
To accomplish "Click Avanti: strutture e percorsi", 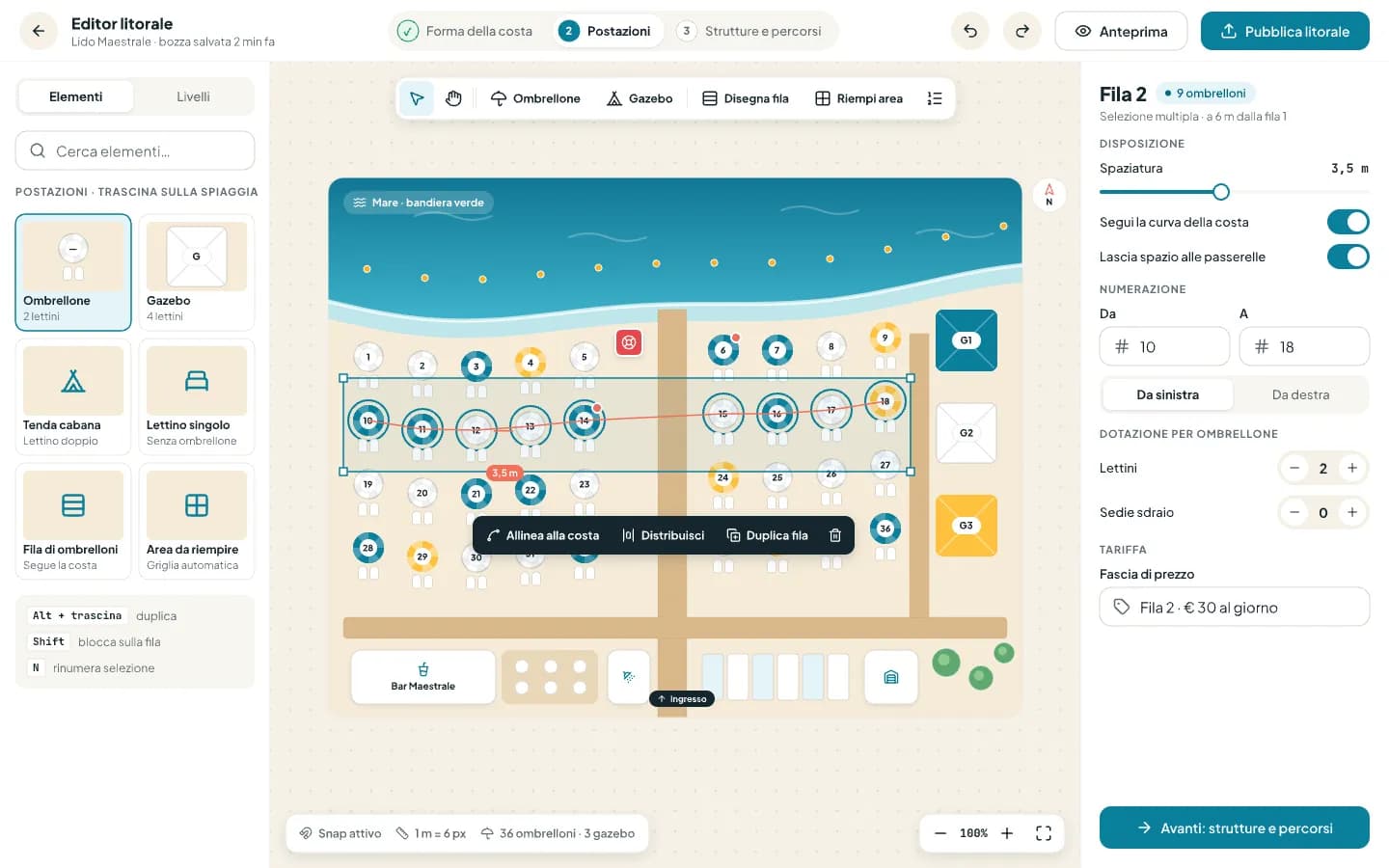I will (1235, 827).
